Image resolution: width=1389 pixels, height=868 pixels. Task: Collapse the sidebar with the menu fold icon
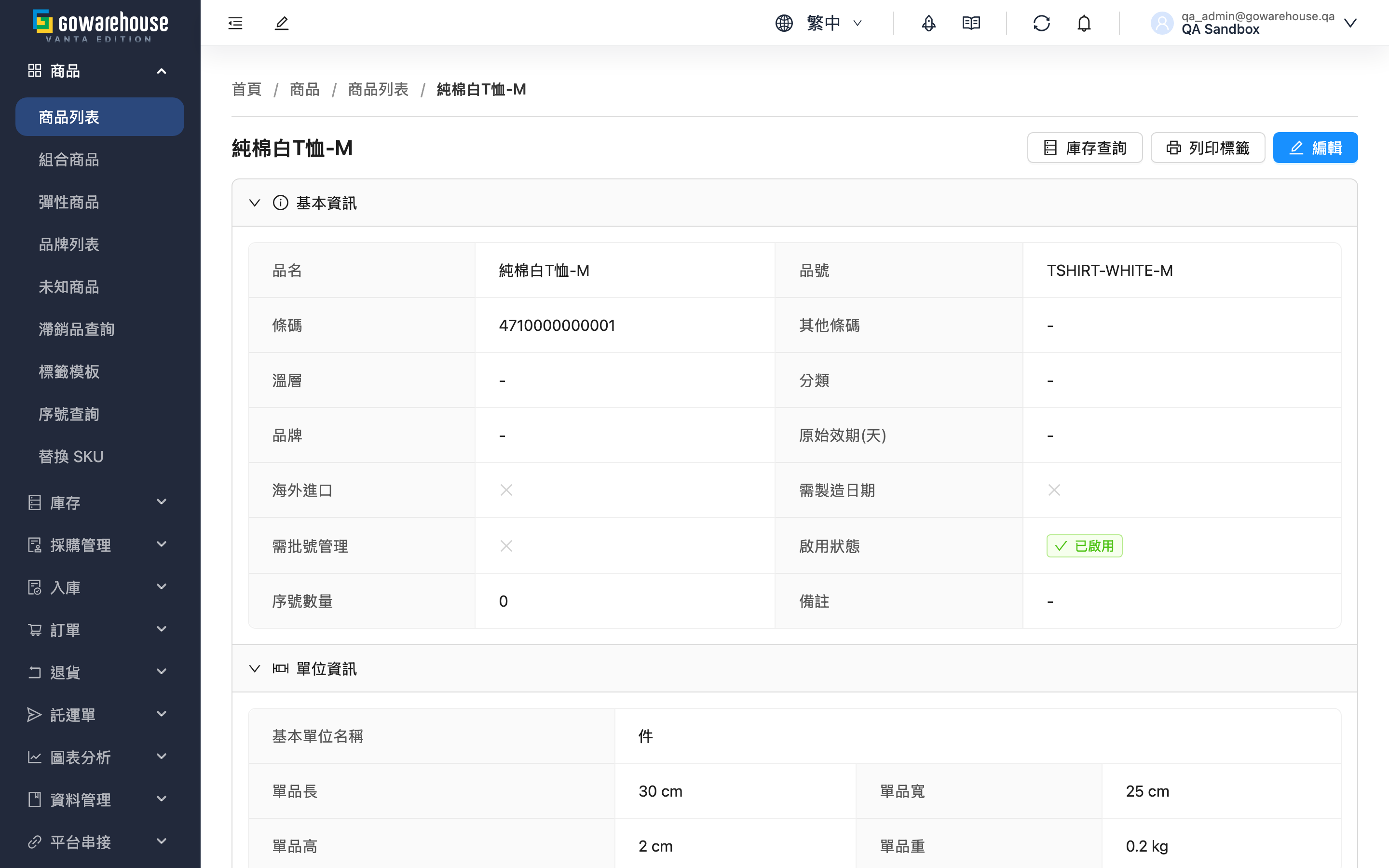click(235, 23)
